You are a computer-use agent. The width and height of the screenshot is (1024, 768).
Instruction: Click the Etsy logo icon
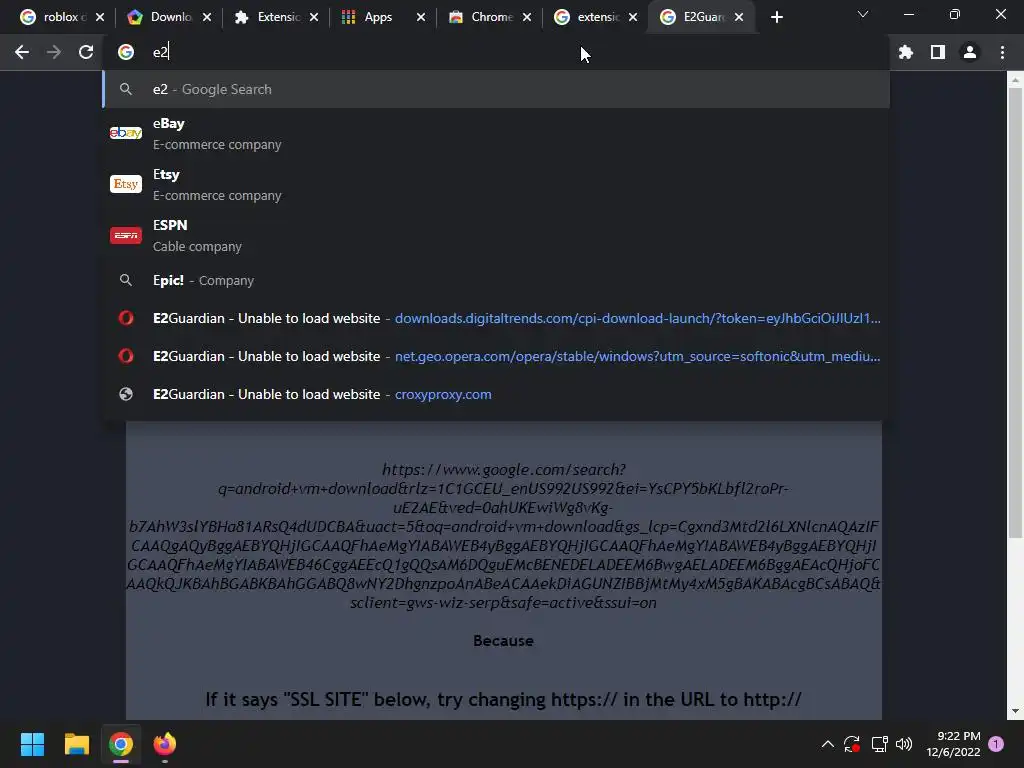click(x=125, y=184)
